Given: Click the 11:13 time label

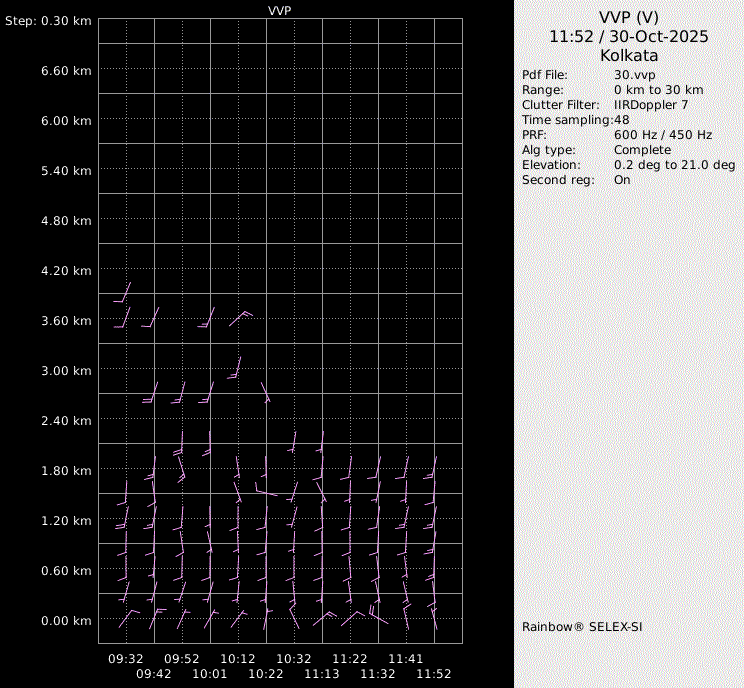Looking at the screenshot, I should tap(322, 674).
